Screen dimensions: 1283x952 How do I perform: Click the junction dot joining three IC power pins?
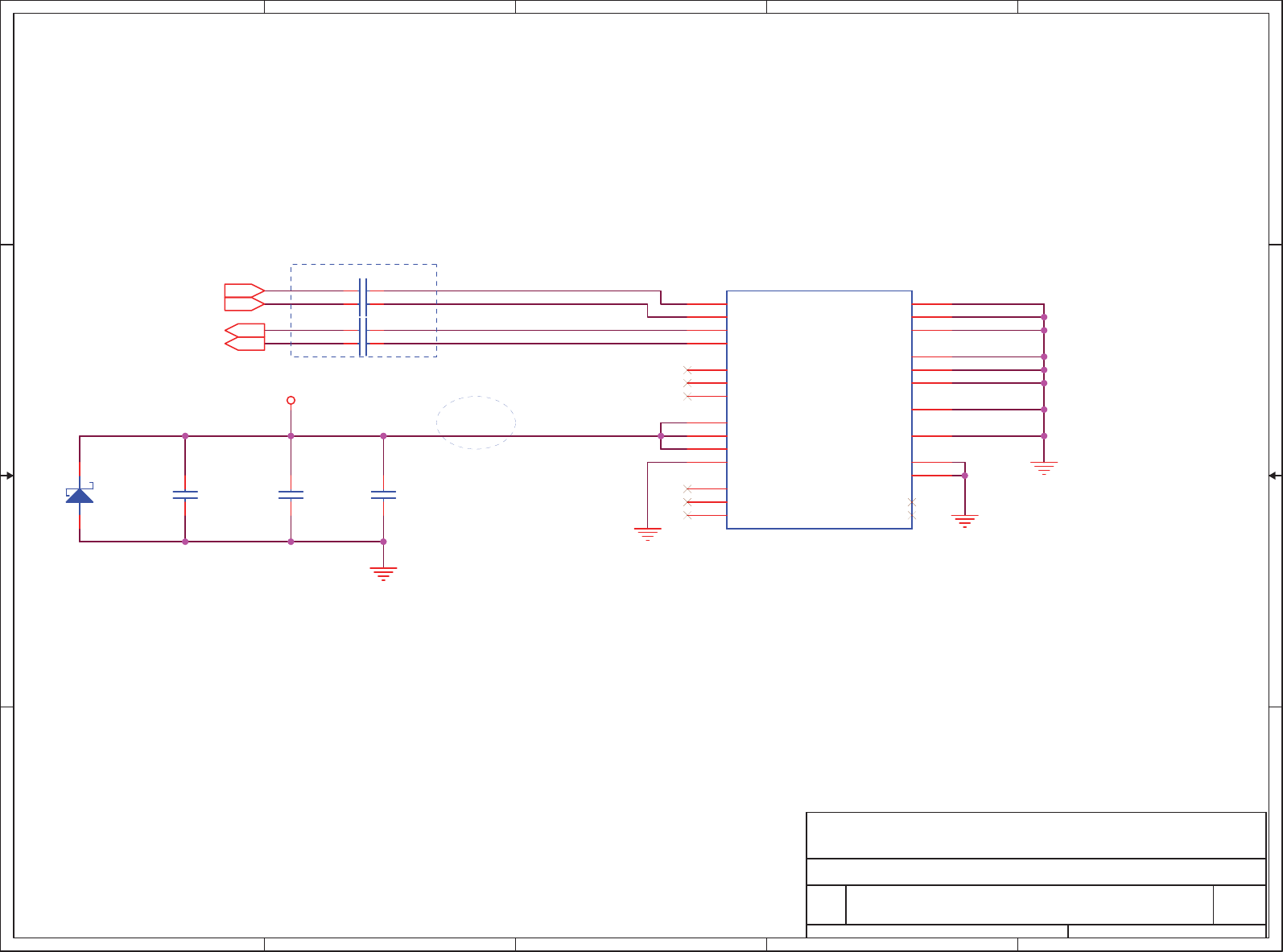[x=661, y=436]
